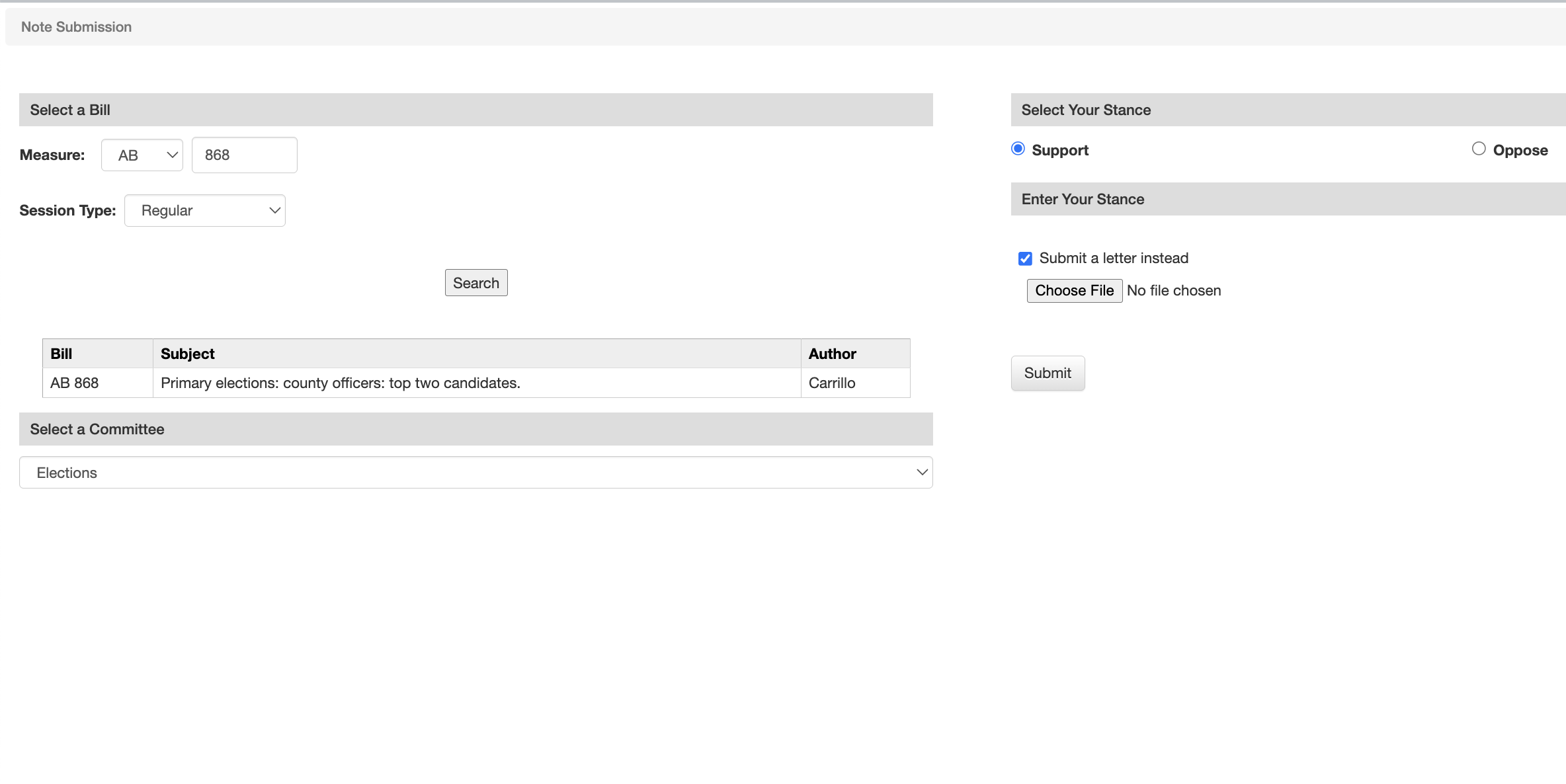Expand the Elections committee dropdown
The height and width of the screenshot is (784, 1566).
476,473
